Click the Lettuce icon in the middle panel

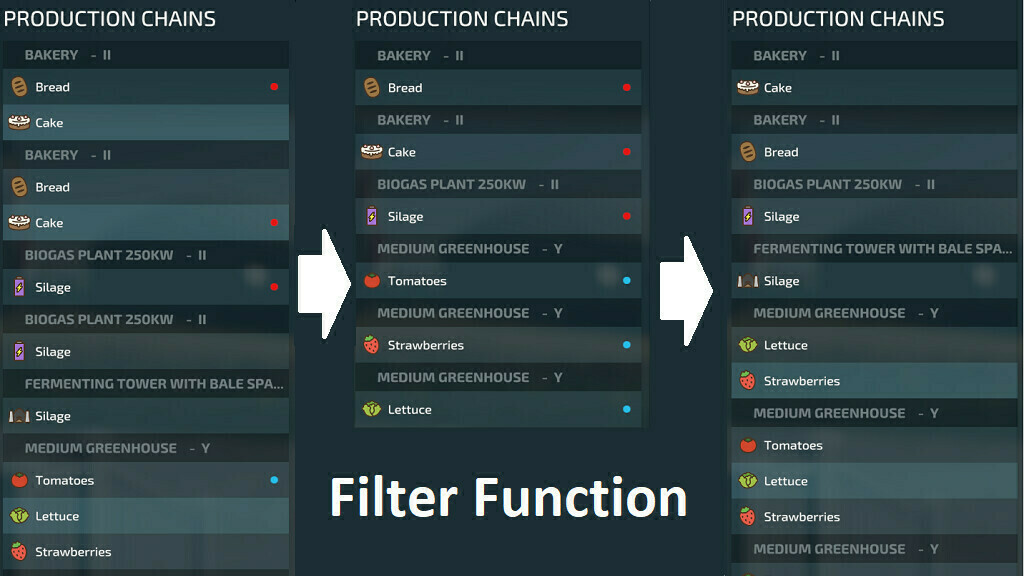pos(372,409)
